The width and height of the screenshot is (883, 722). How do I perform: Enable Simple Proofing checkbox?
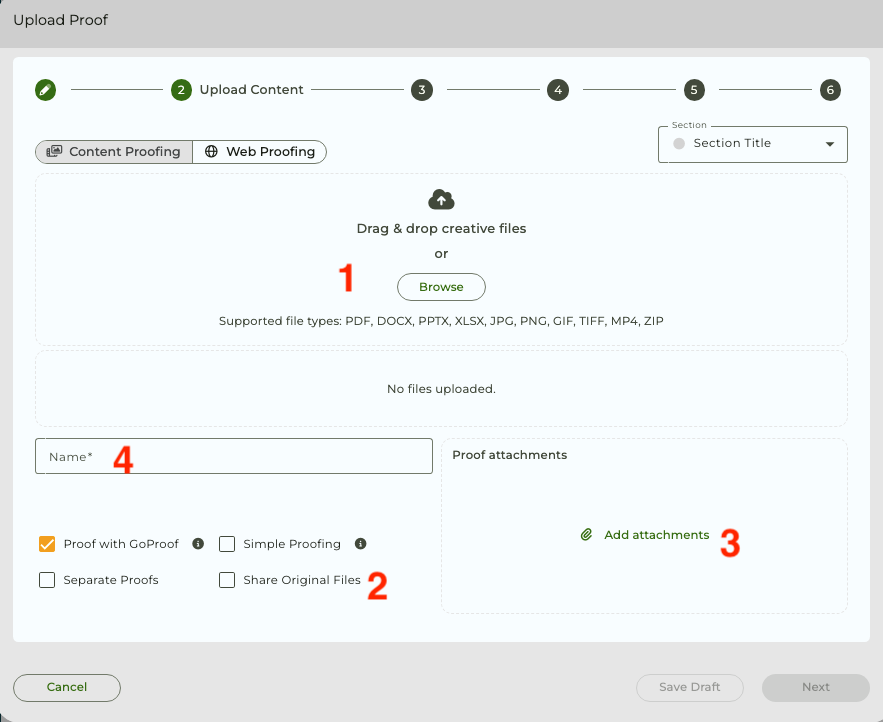(x=227, y=544)
